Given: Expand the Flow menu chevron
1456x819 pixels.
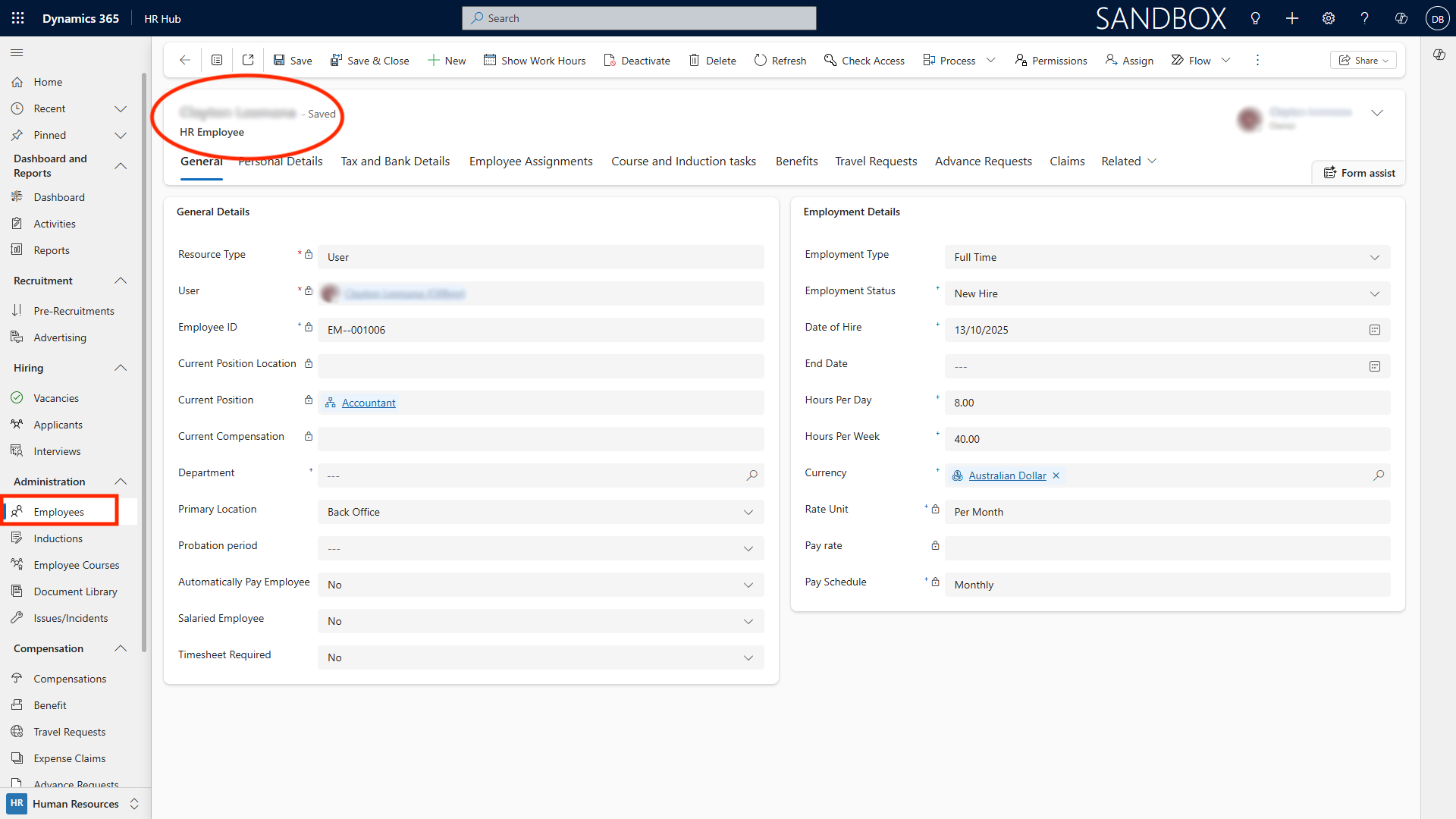Looking at the screenshot, I should tap(1225, 61).
